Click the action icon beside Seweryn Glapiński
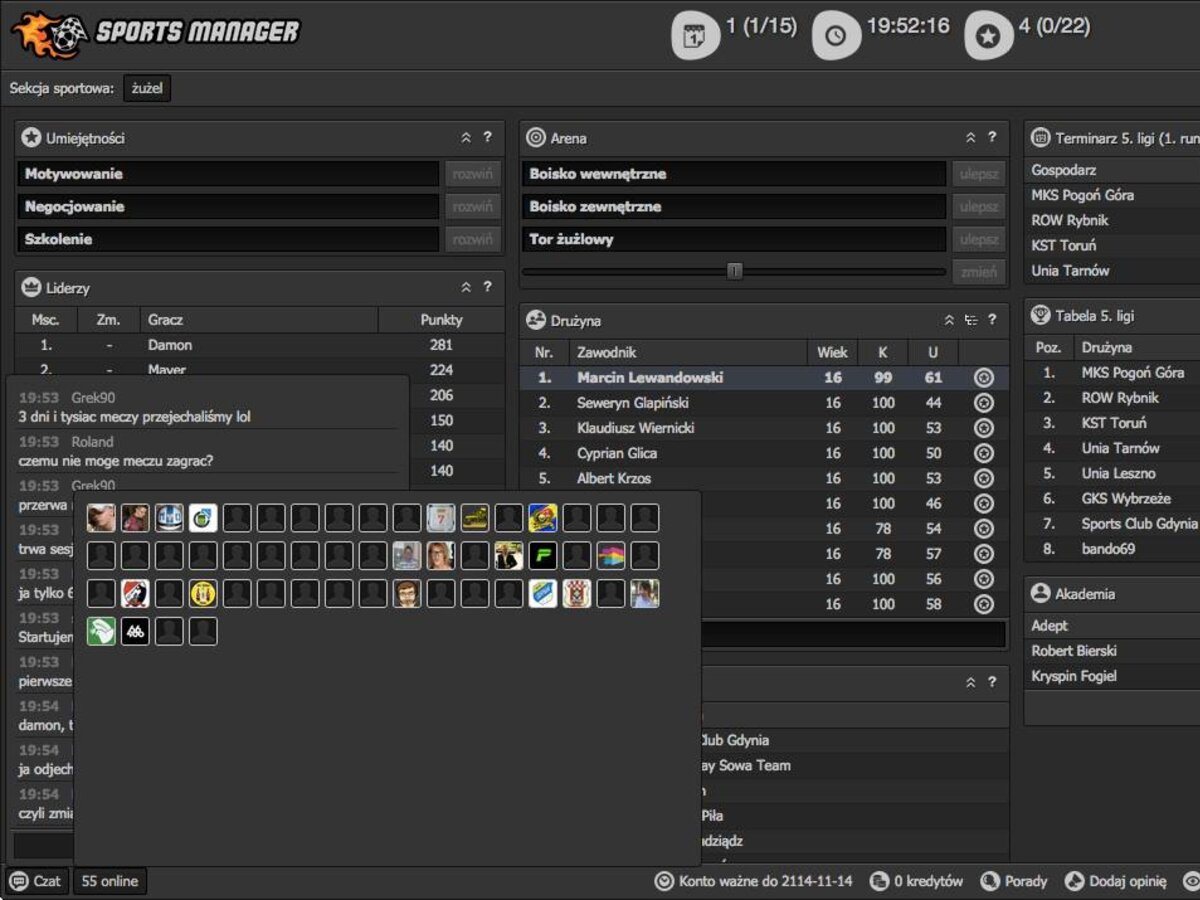The width and height of the screenshot is (1200, 900). pyautogui.click(x=984, y=403)
